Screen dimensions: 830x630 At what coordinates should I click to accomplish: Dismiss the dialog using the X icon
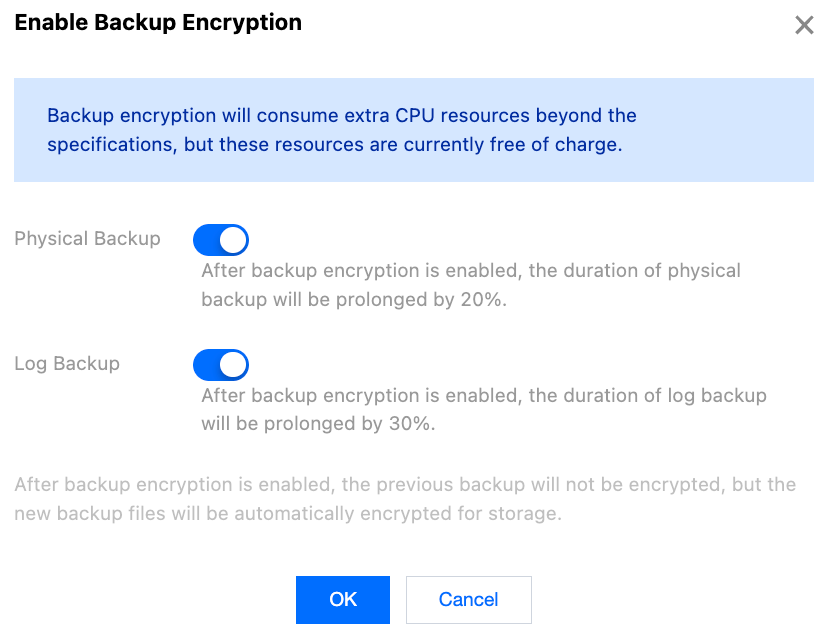point(804,26)
